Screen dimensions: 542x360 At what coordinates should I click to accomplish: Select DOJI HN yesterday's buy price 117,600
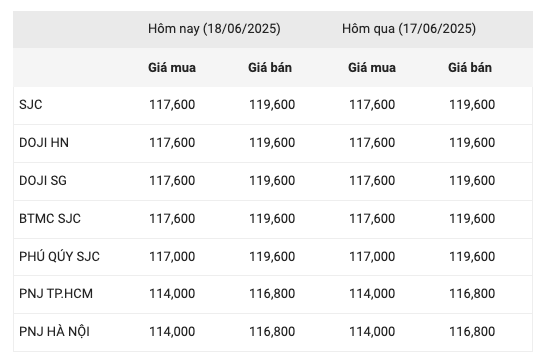click(x=372, y=142)
